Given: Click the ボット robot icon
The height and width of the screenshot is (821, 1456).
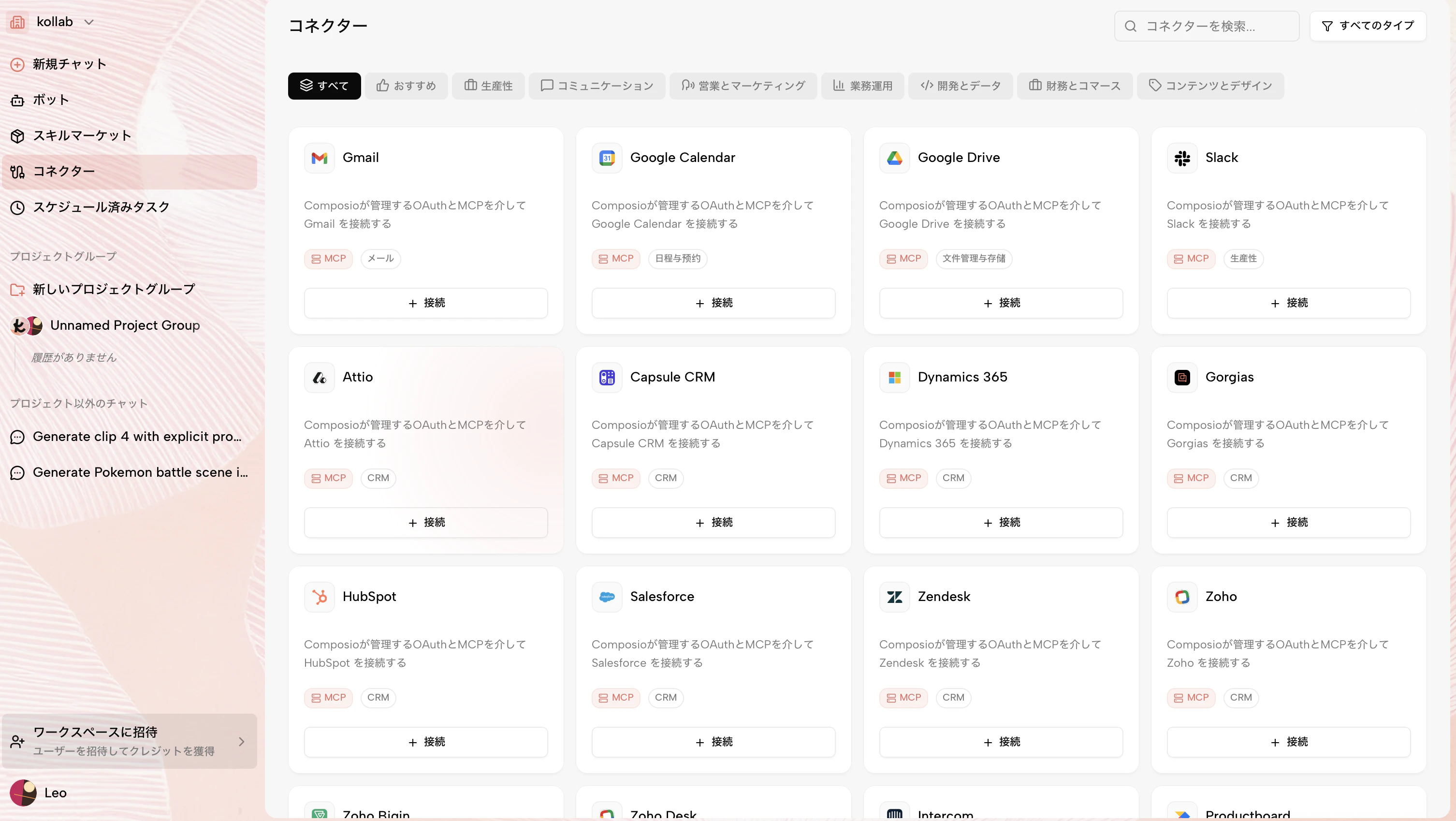Looking at the screenshot, I should [17, 100].
